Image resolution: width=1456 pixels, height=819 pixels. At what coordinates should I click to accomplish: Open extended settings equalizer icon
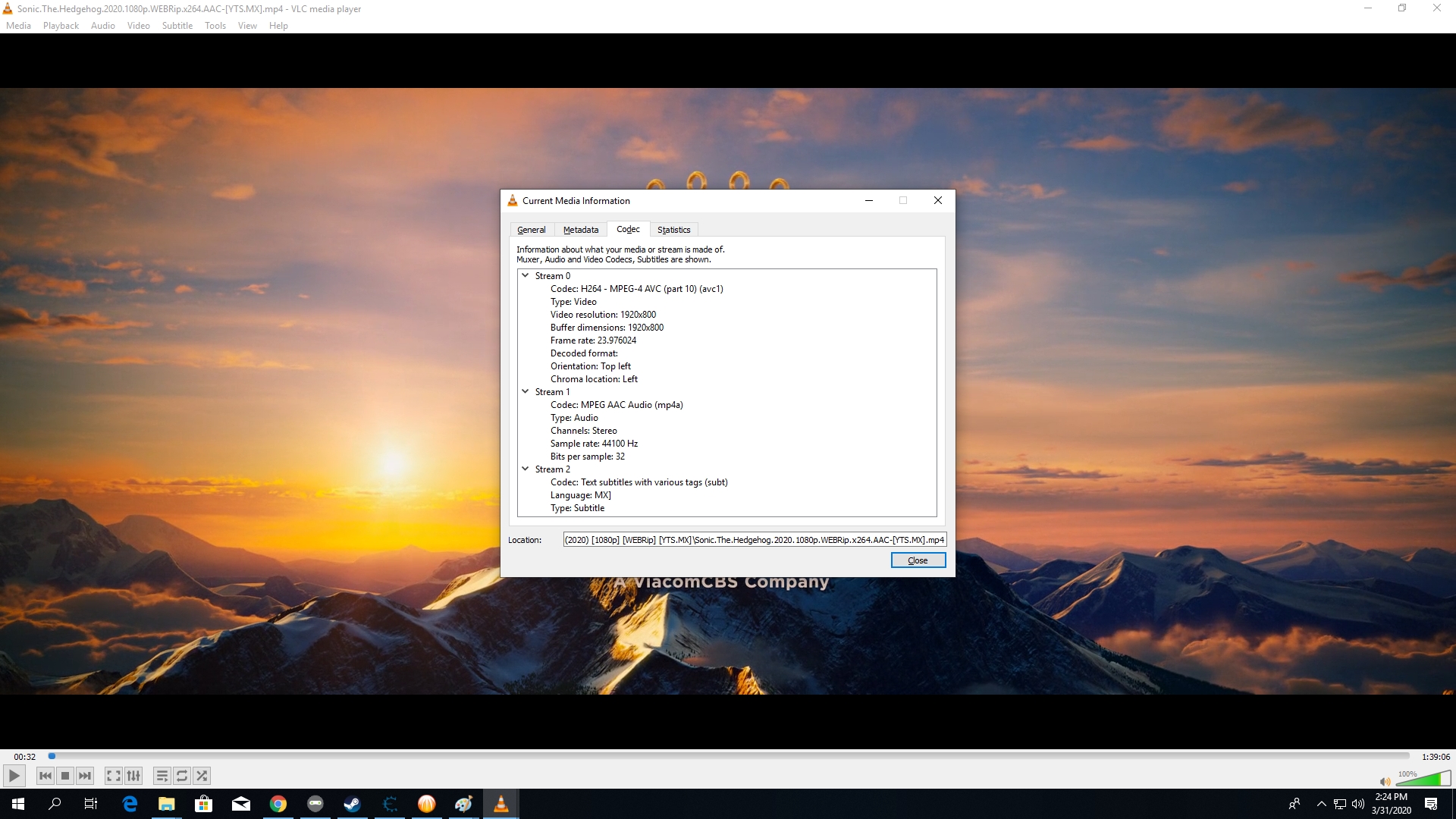[x=133, y=776]
